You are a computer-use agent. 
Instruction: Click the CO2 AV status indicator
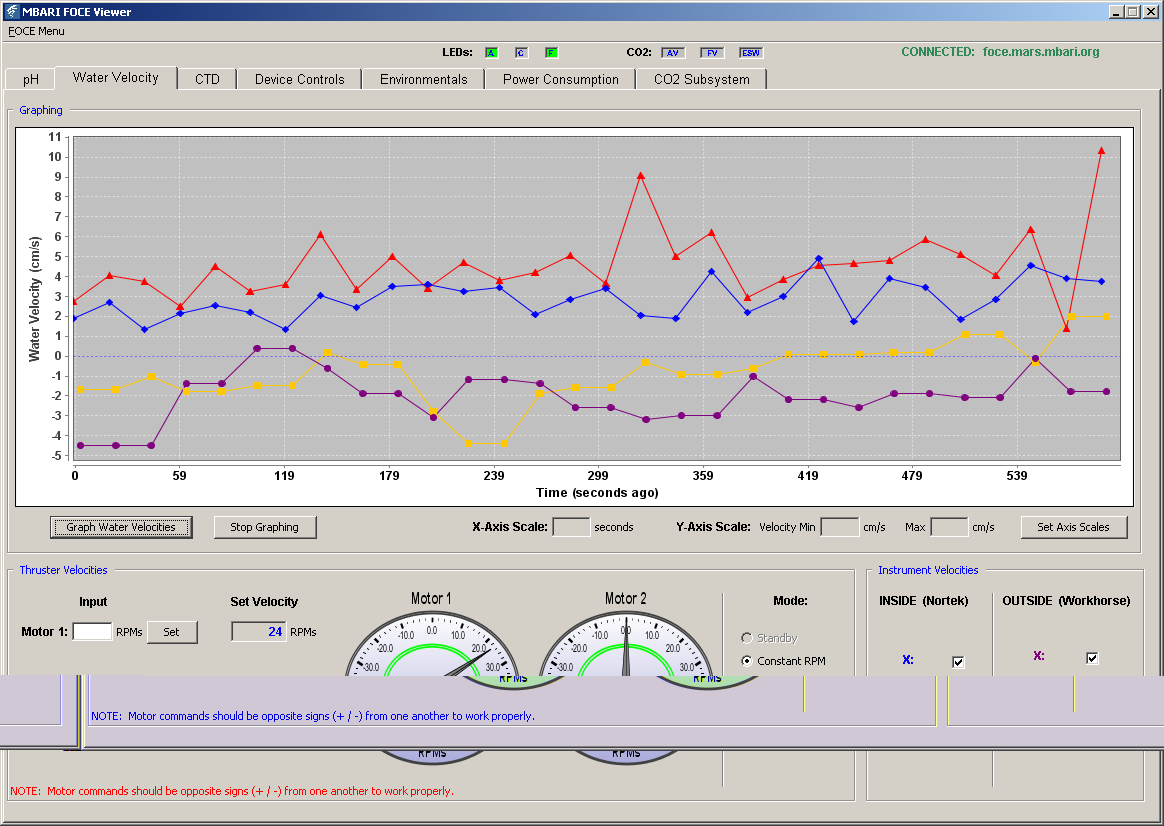coord(673,53)
